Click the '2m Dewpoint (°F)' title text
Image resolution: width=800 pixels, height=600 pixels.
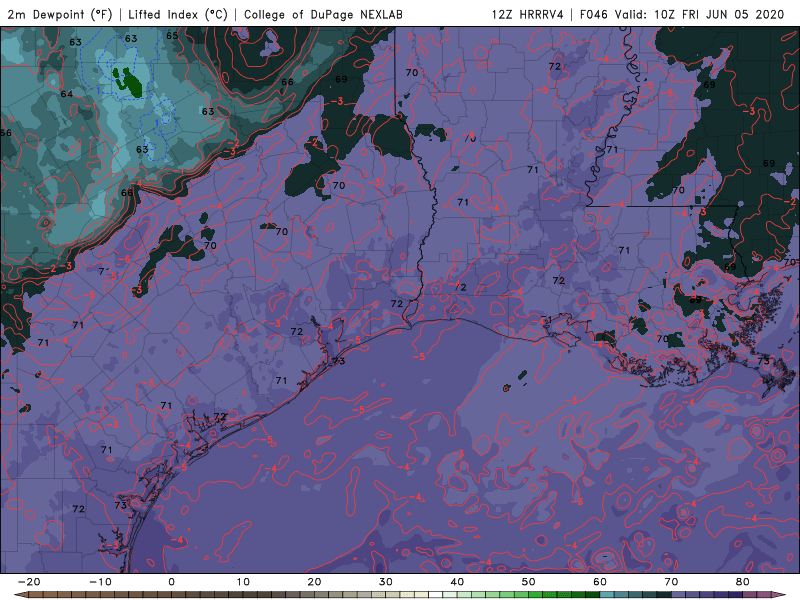[60, 15]
